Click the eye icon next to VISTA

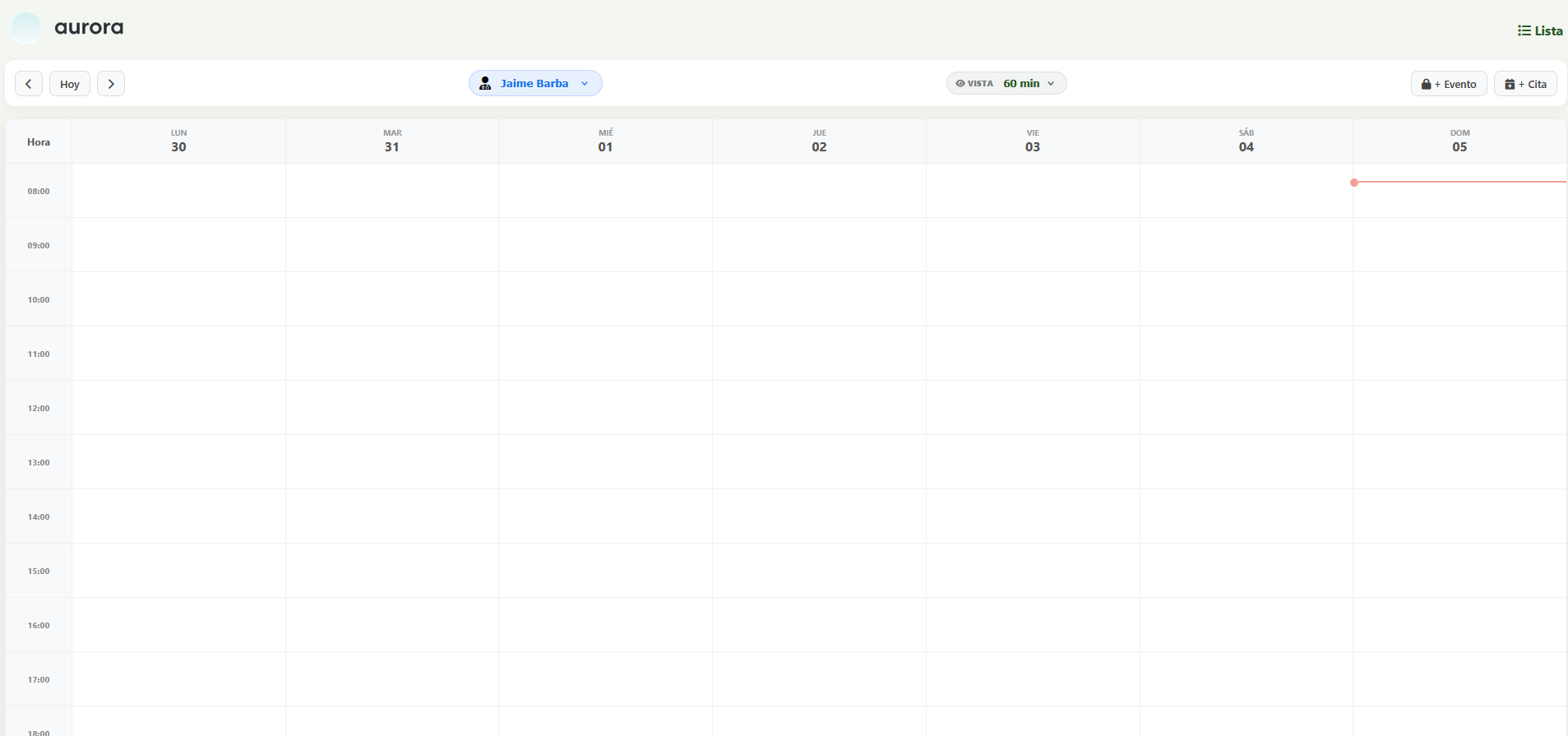click(960, 83)
